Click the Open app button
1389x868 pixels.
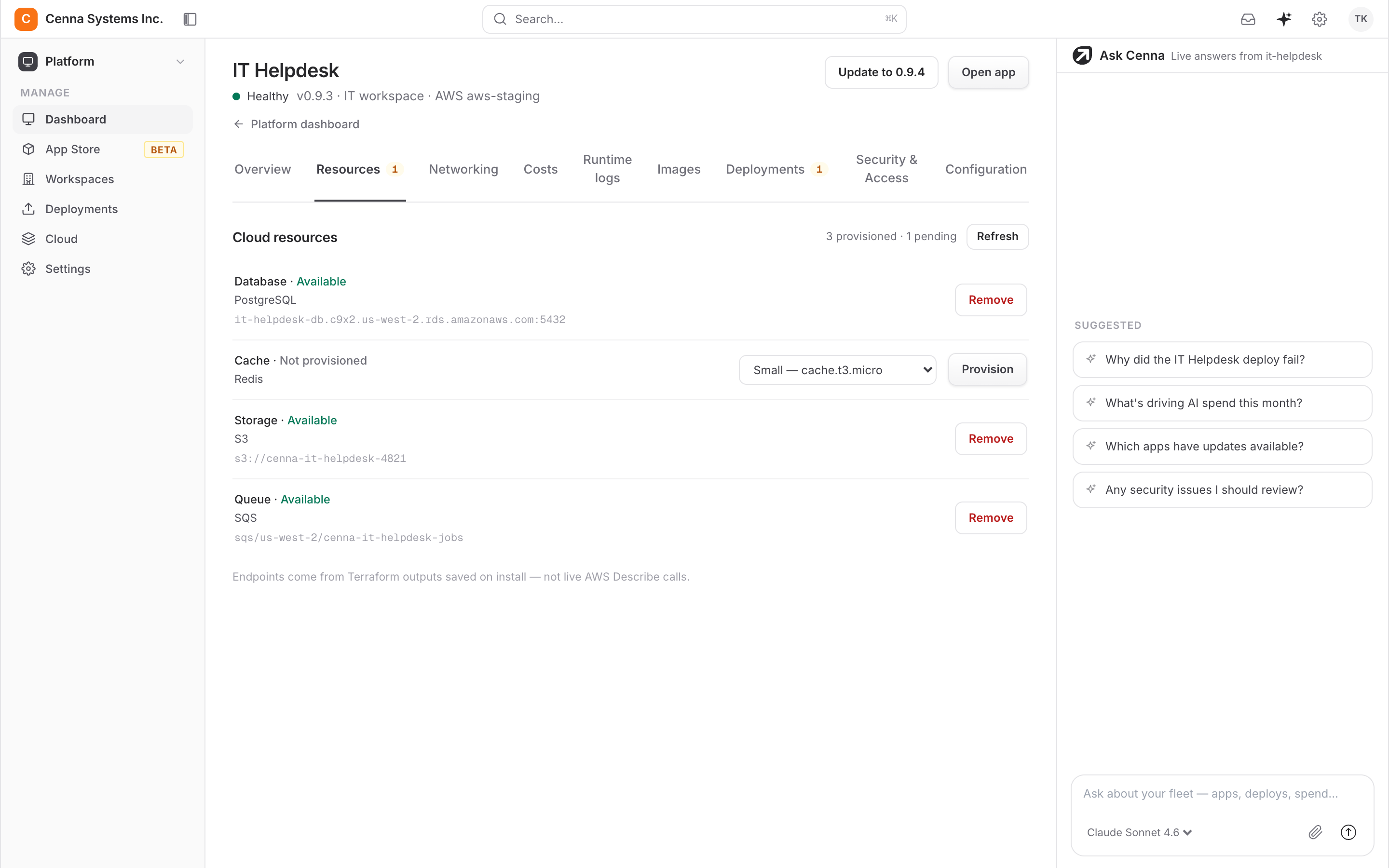point(988,72)
